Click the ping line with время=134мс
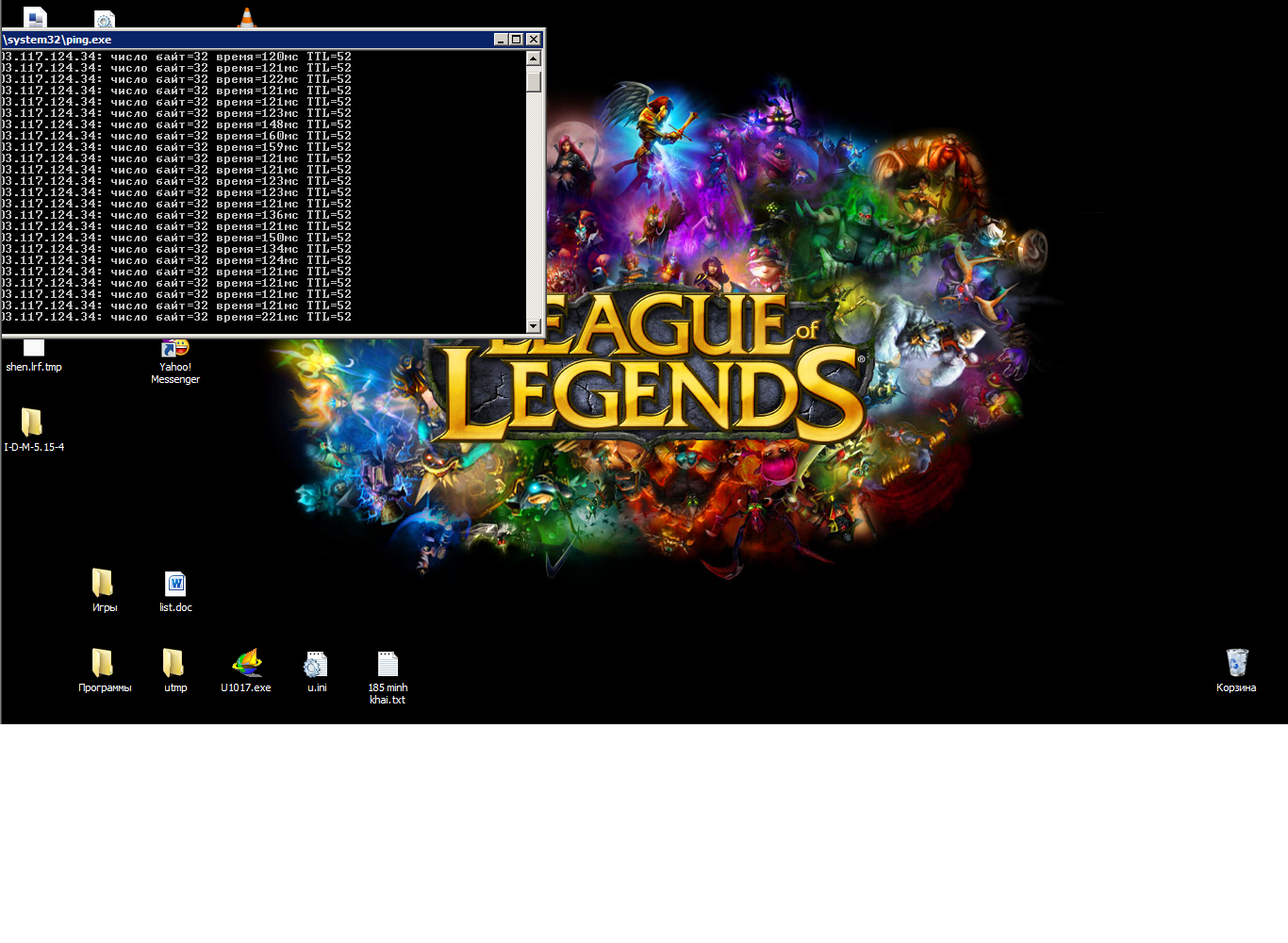1288x943 pixels. pyautogui.click(x=176, y=249)
